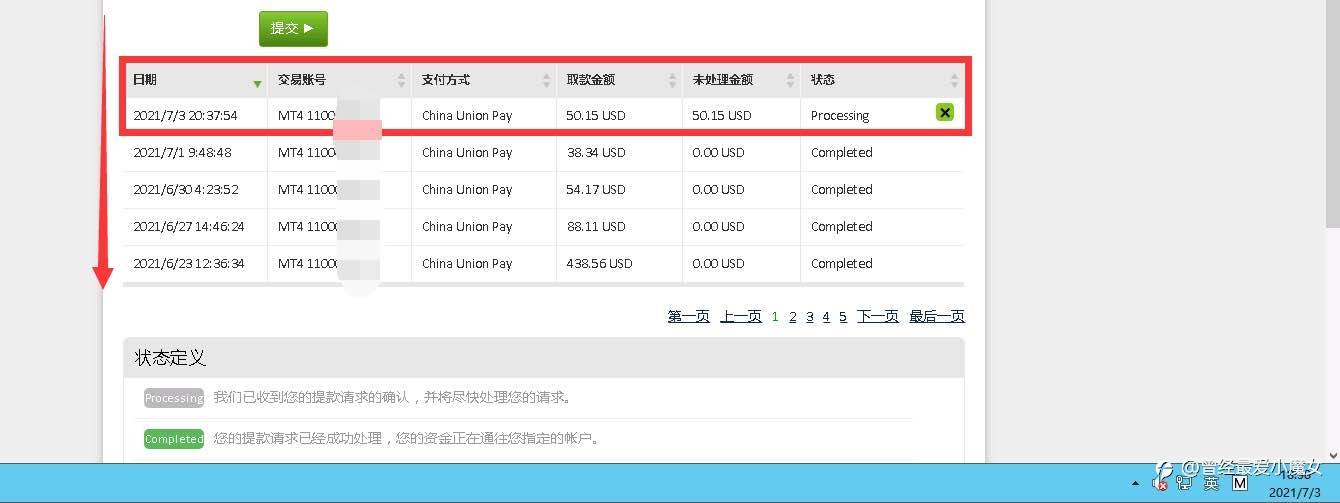Go to 第一页 first page link
Screen dimensions: 1340x503
(x=688, y=316)
